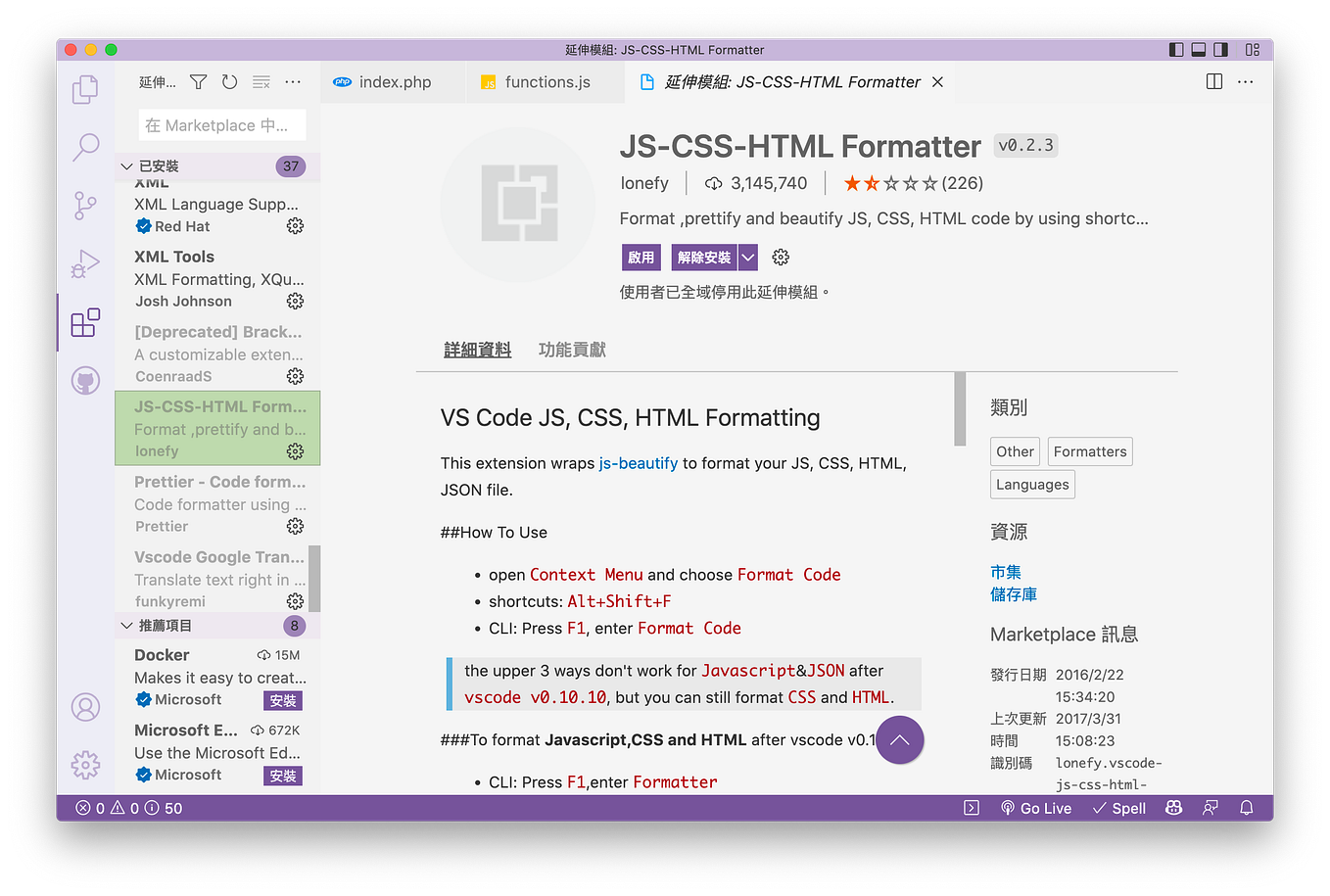This screenshot has width=1330, height=896.
Task: Click the Marketplace search input field
Action: point(221,124)
